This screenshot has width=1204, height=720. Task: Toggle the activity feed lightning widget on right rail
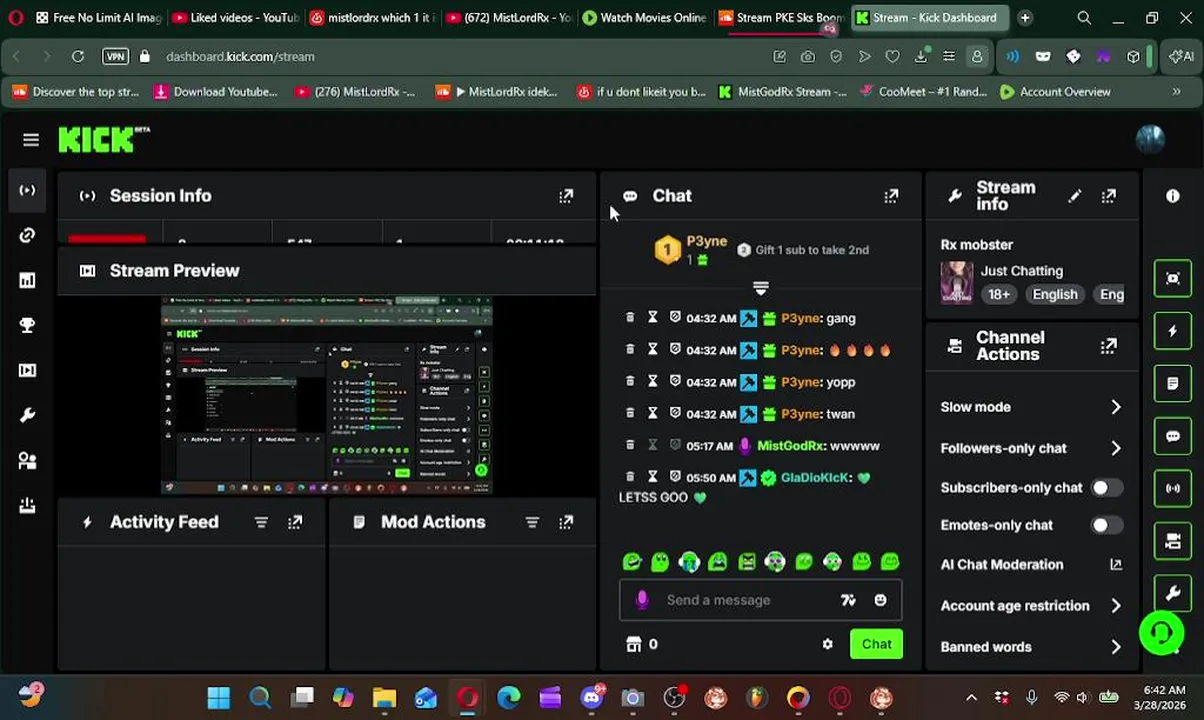coord(1173,331)
